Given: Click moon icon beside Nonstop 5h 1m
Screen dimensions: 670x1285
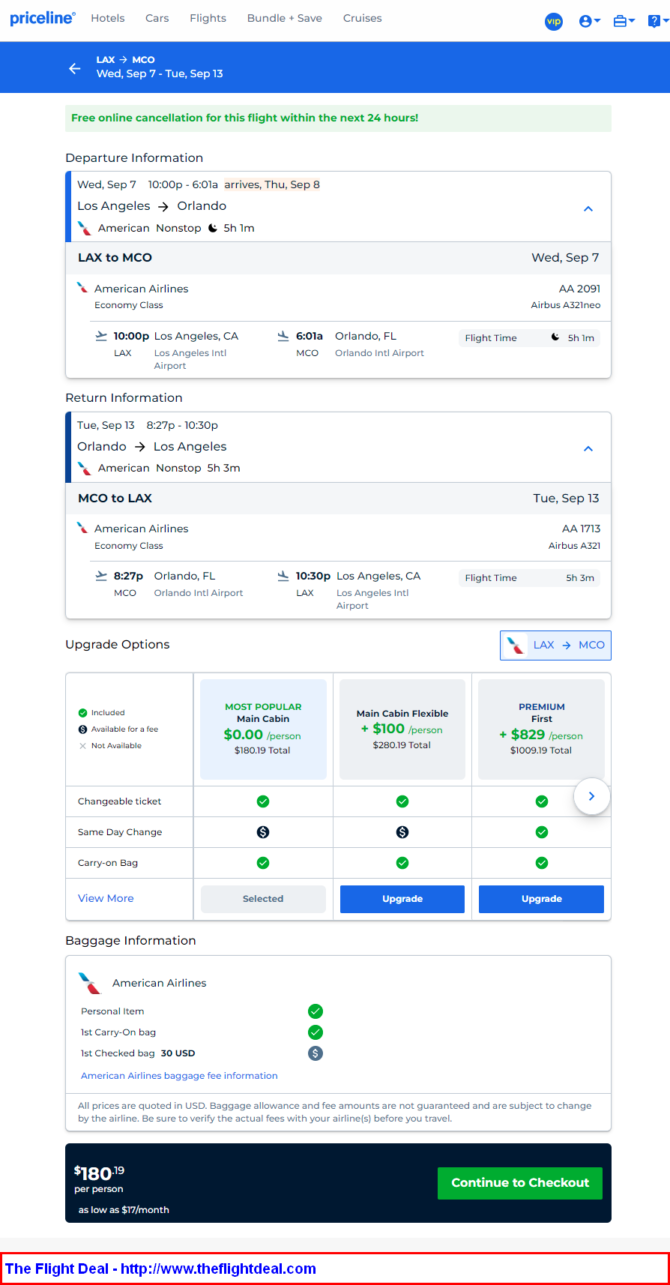Looking at the screenshot, I should click(x=213, y=228).
